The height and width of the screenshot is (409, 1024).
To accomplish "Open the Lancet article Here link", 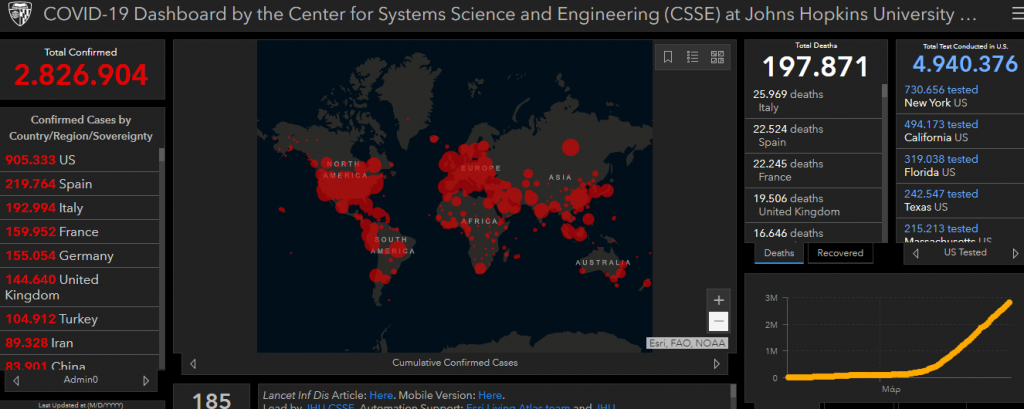I will 381,395.
